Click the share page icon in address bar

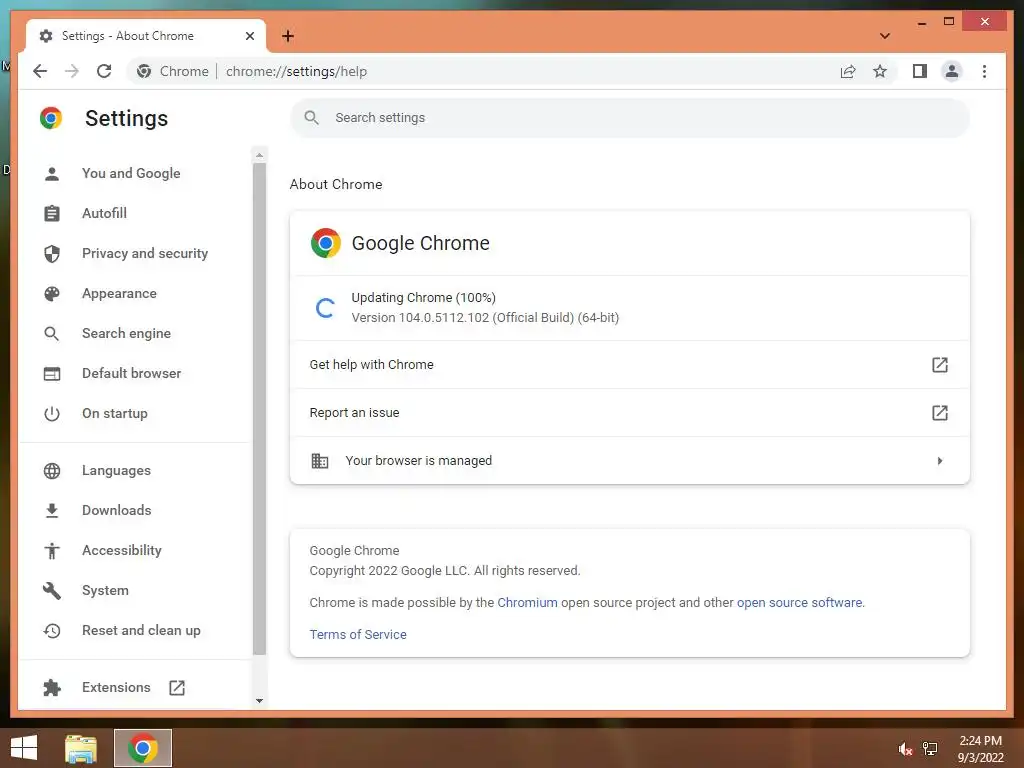(848, 71)
